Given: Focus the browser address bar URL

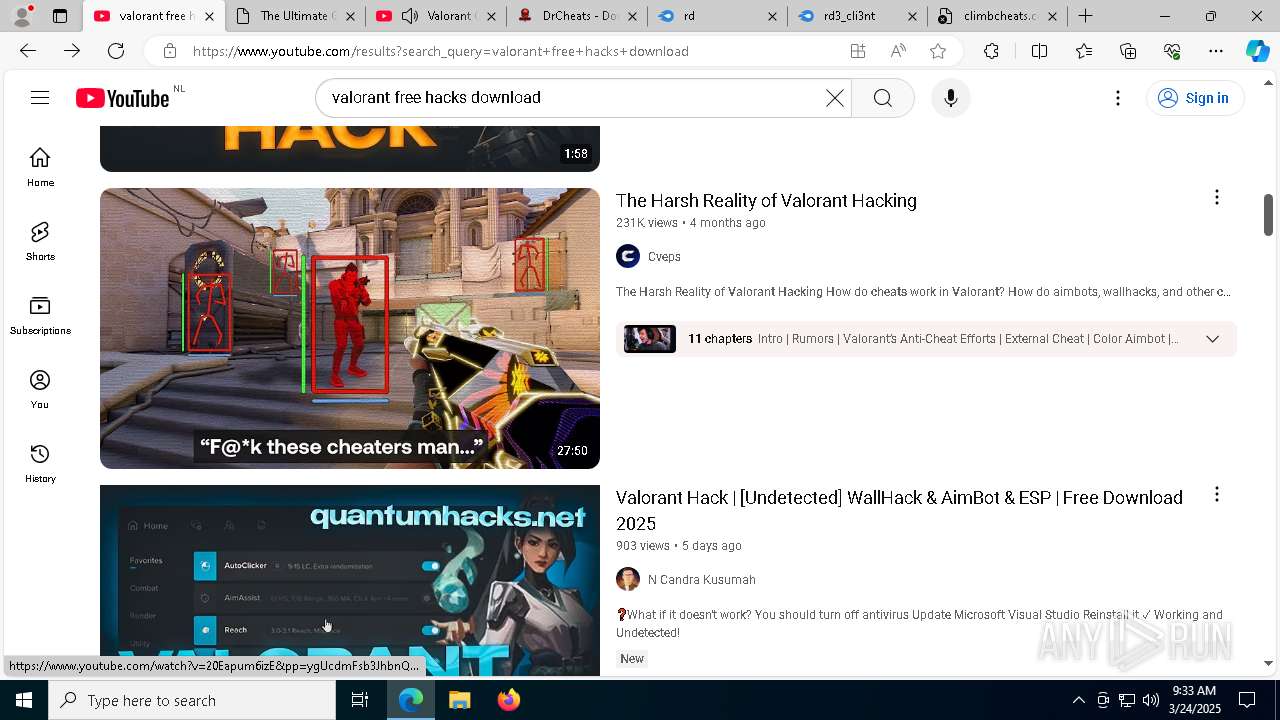Looking at the screenshot, I should [x=440, y=51].
